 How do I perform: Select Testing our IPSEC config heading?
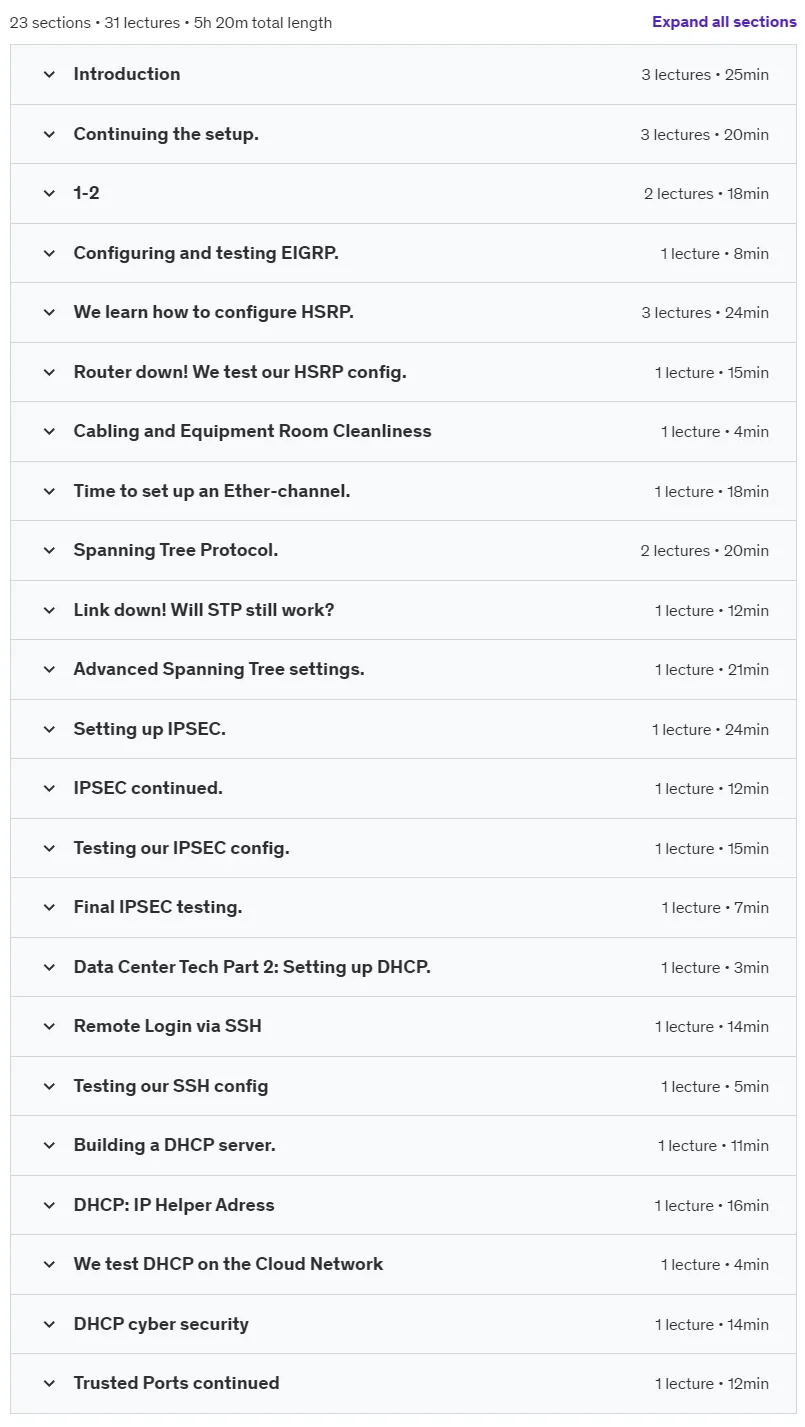tap(182, 848)
